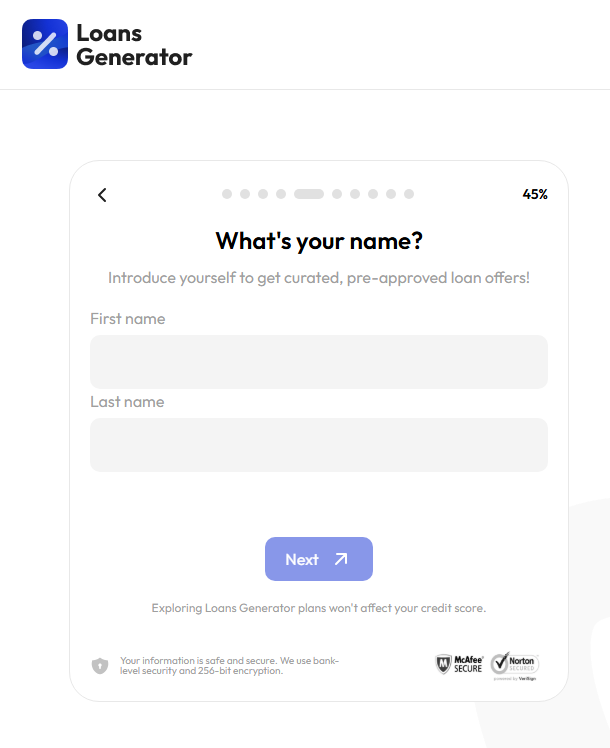This screenshot has height=748, width=610.
Task: Focus the Last name input field
Action: coord(319,445)
